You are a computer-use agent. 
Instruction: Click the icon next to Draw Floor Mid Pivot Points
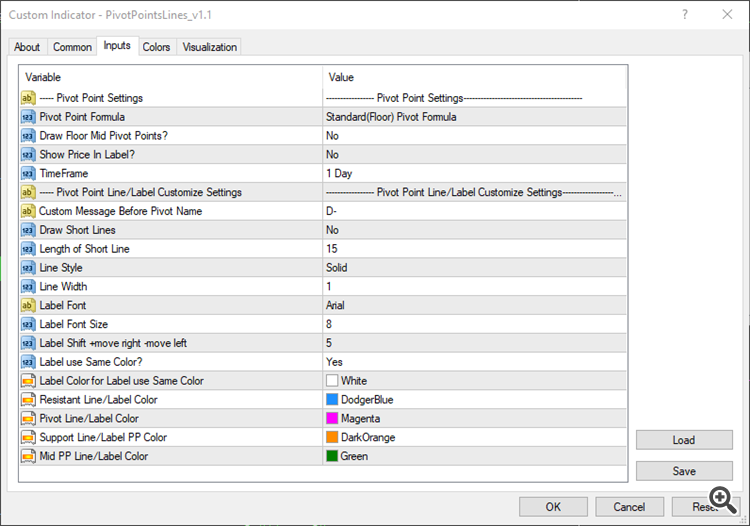point(28,136)
